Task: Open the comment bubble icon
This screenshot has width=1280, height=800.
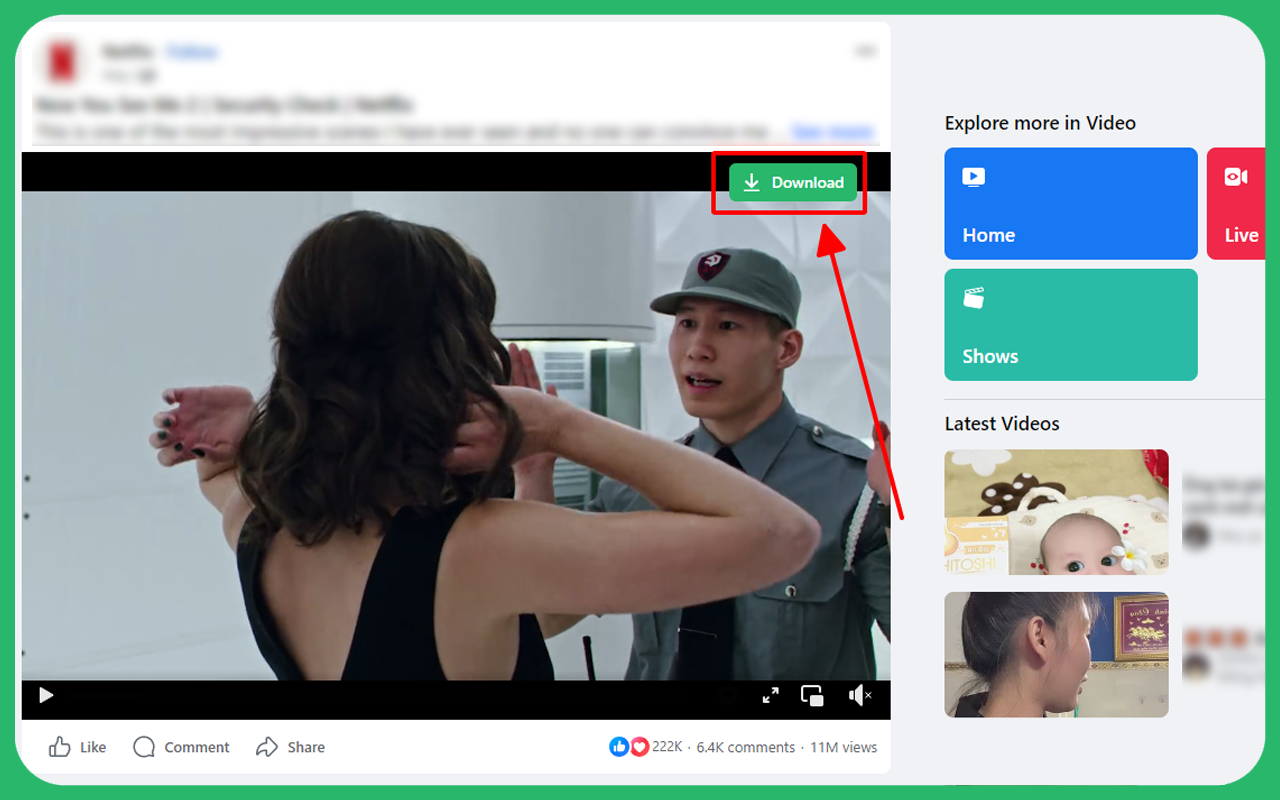Action: [144, 747]
